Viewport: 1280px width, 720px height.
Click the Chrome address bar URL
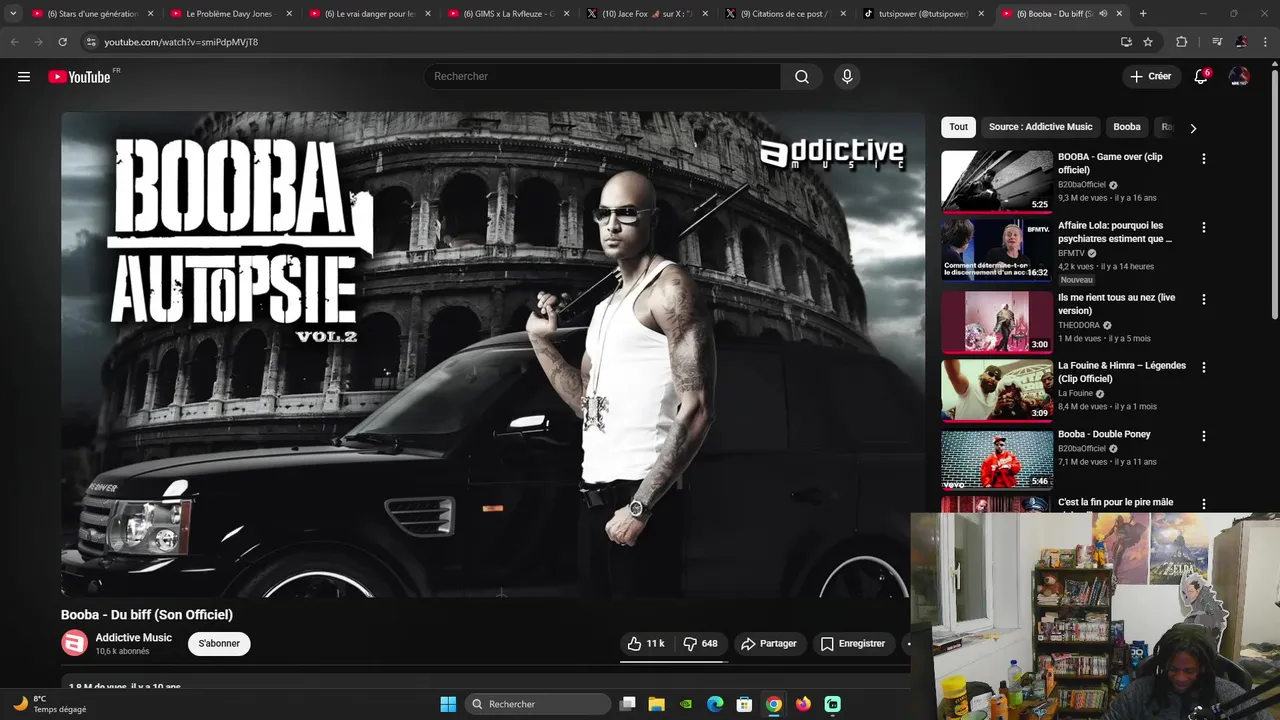[x=181, y=42]
